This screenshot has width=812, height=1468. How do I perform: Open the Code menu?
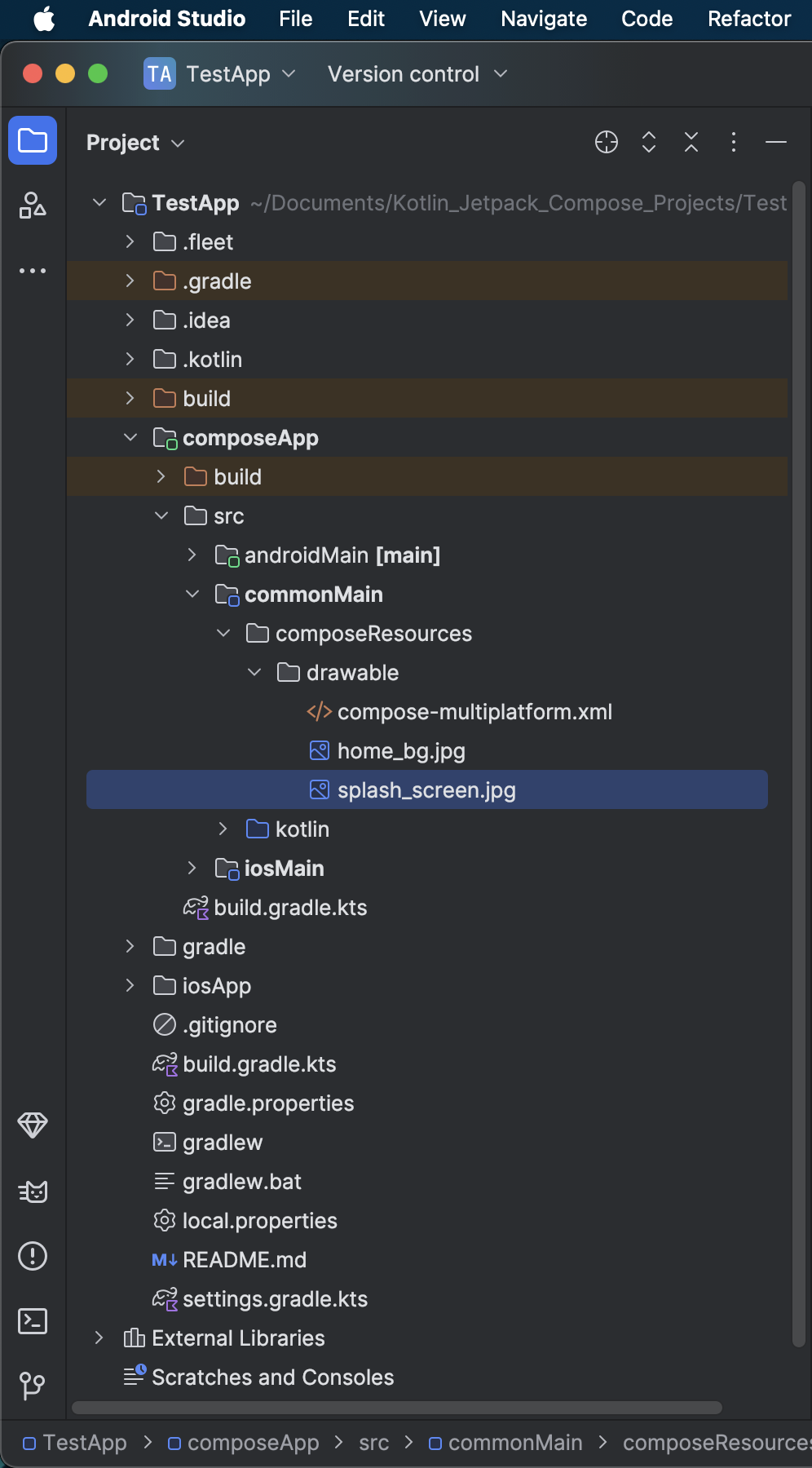[647, 19]
